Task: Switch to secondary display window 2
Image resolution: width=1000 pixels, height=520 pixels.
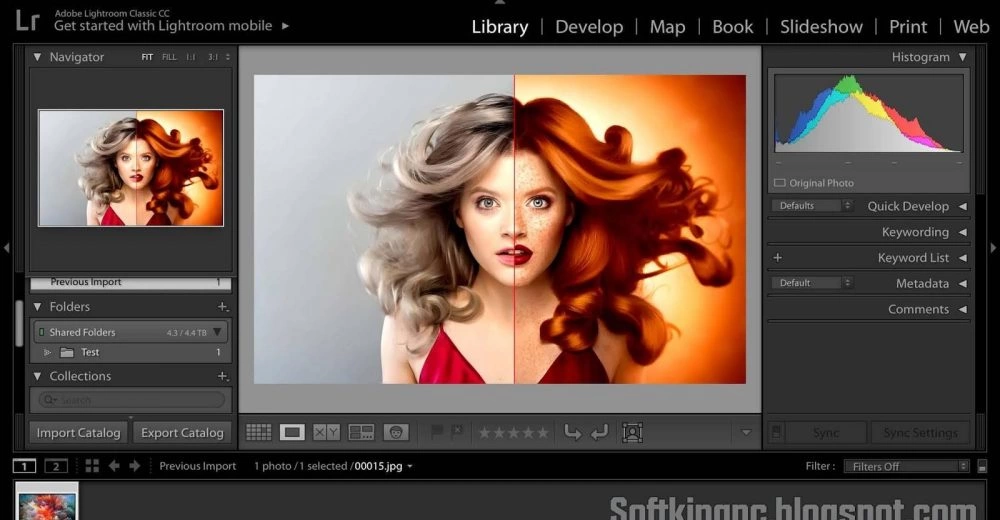Action: click(56, 466)
